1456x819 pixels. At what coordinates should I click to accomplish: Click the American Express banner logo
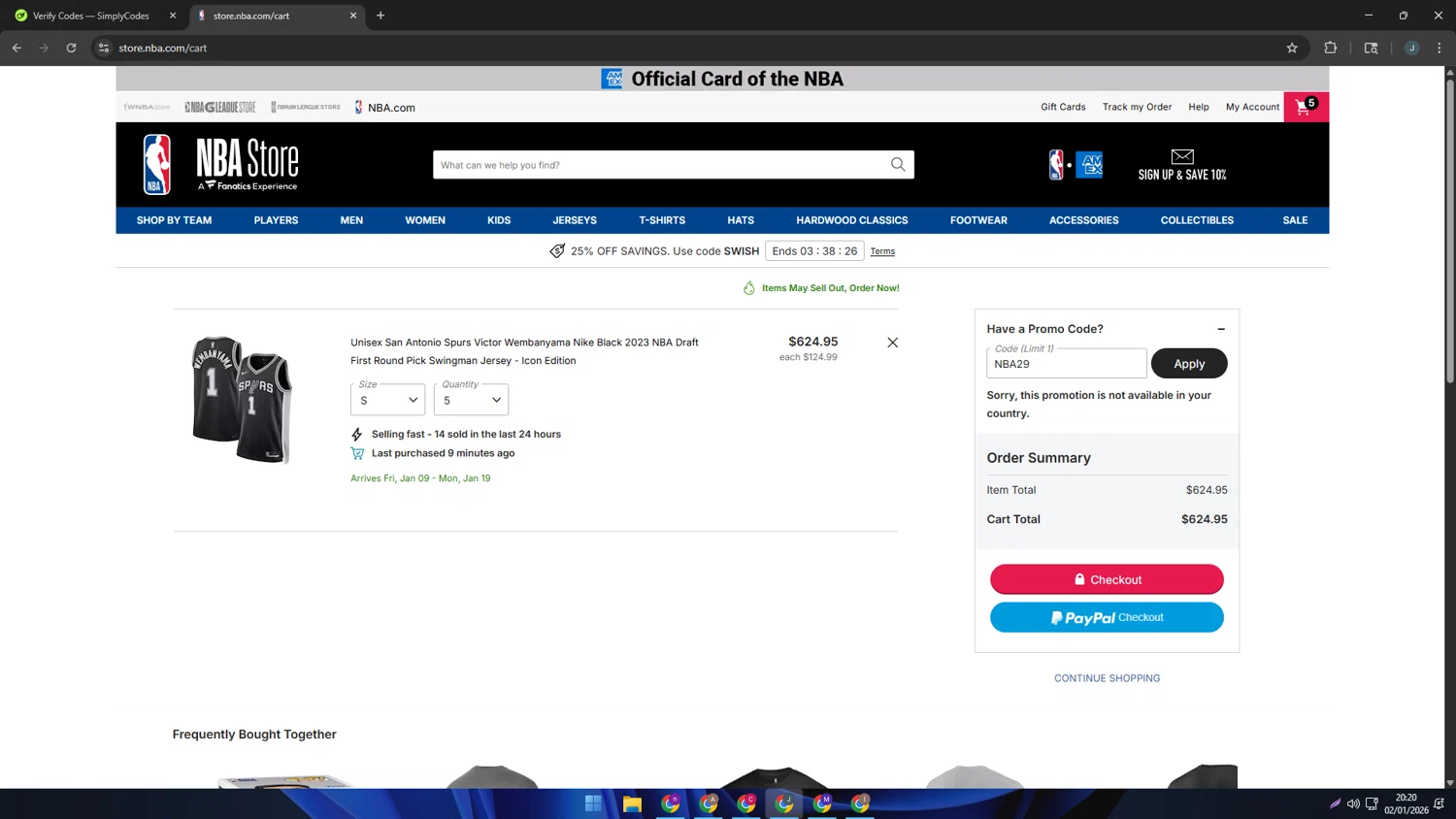coord(612,79)
